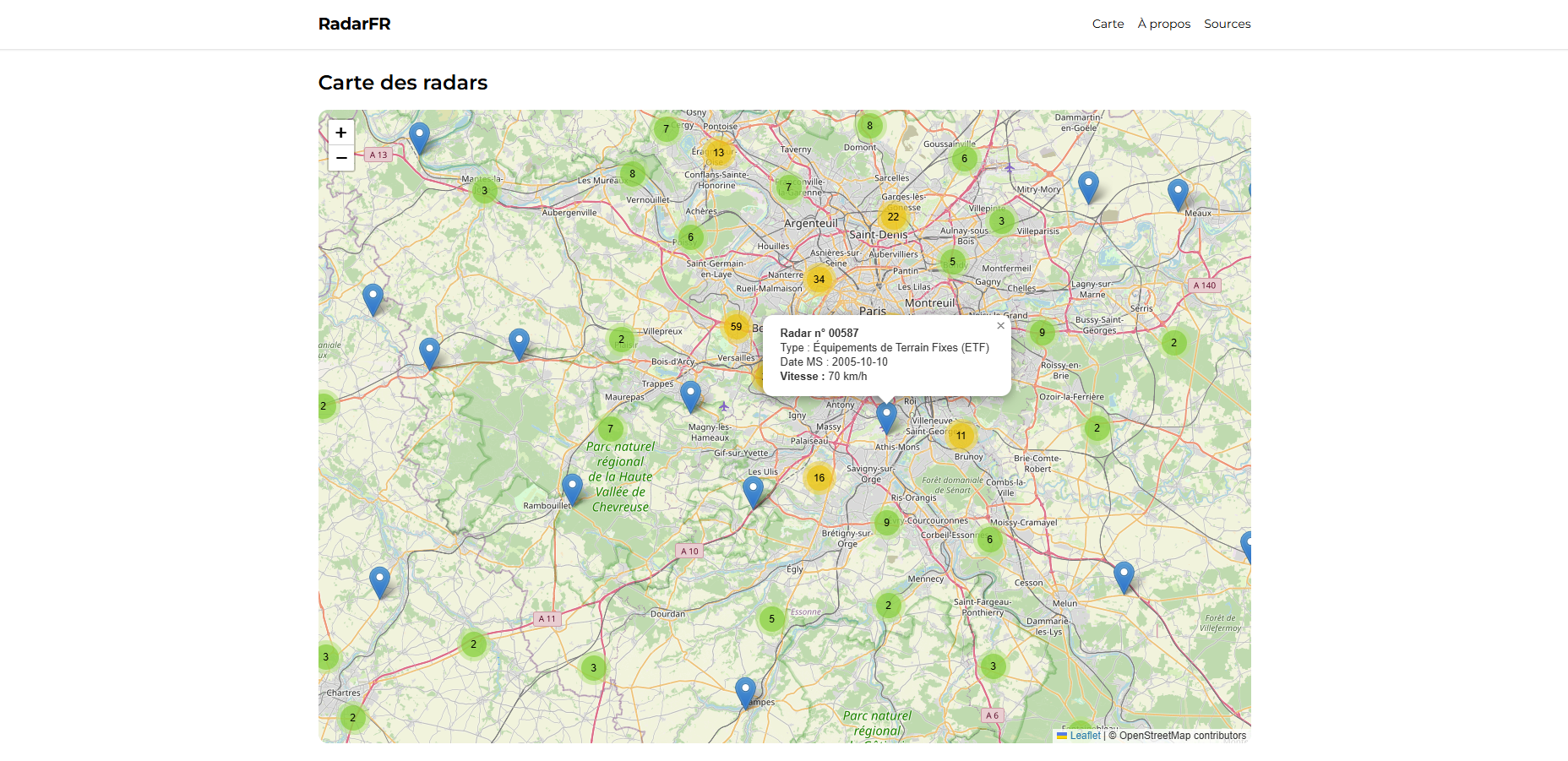This screenshot has width=1568, height=761.
Task: Open the À propos page
Action: (x=1163, y=24)
